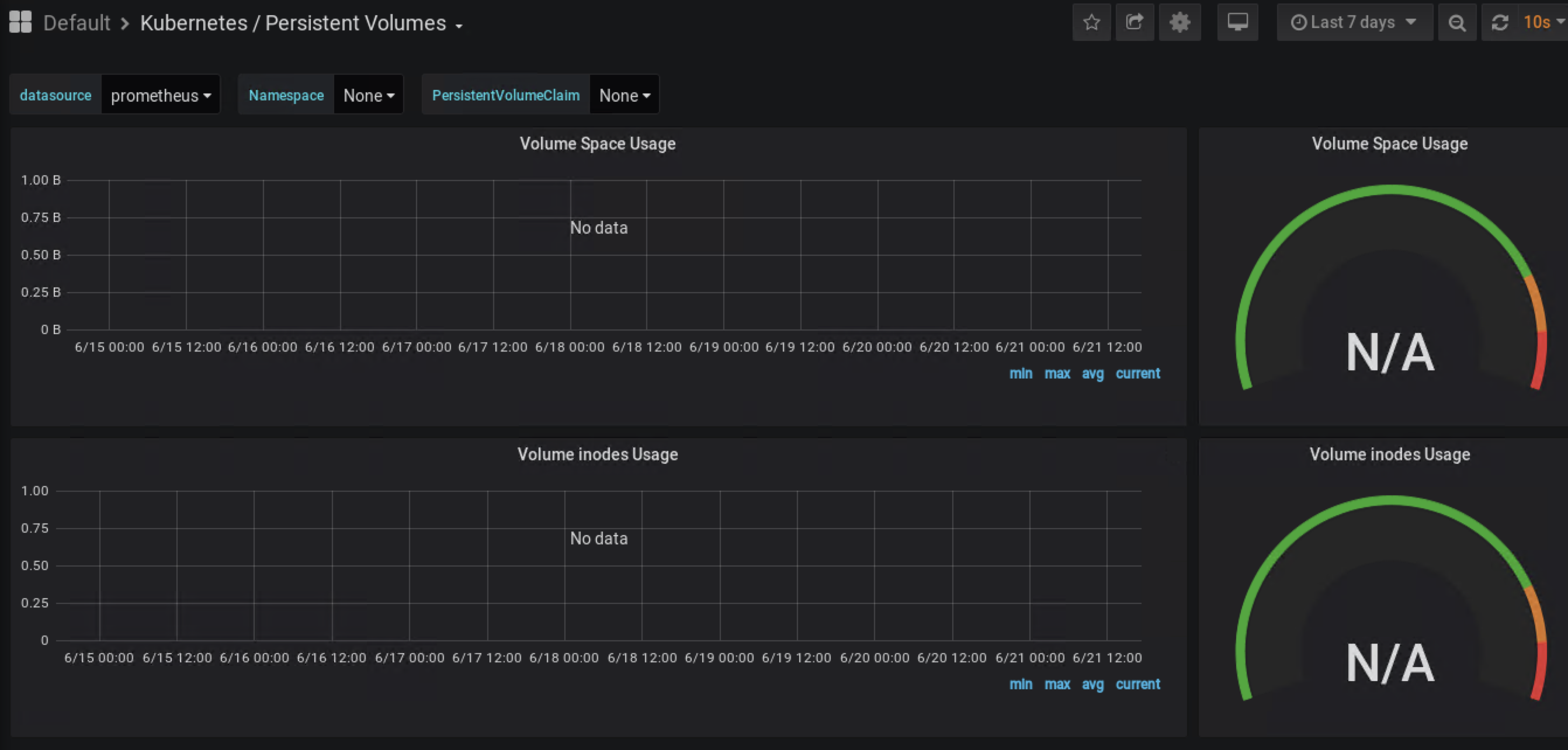Toggle the current series in Volume inodes Usage legend
The width and height of the screenshot is (1568, 750).
coord(1137,683)
